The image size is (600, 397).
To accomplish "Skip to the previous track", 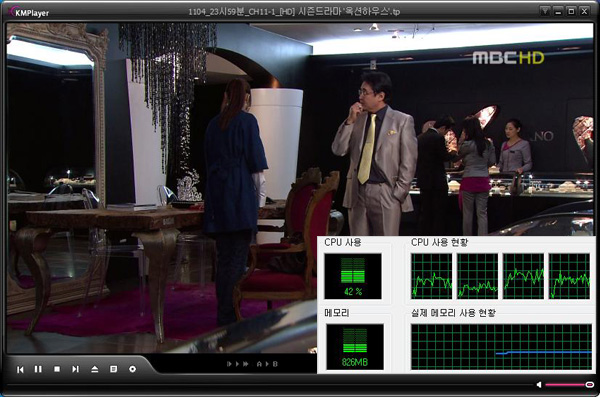I will pyautogui.click(x=20, y=369).
